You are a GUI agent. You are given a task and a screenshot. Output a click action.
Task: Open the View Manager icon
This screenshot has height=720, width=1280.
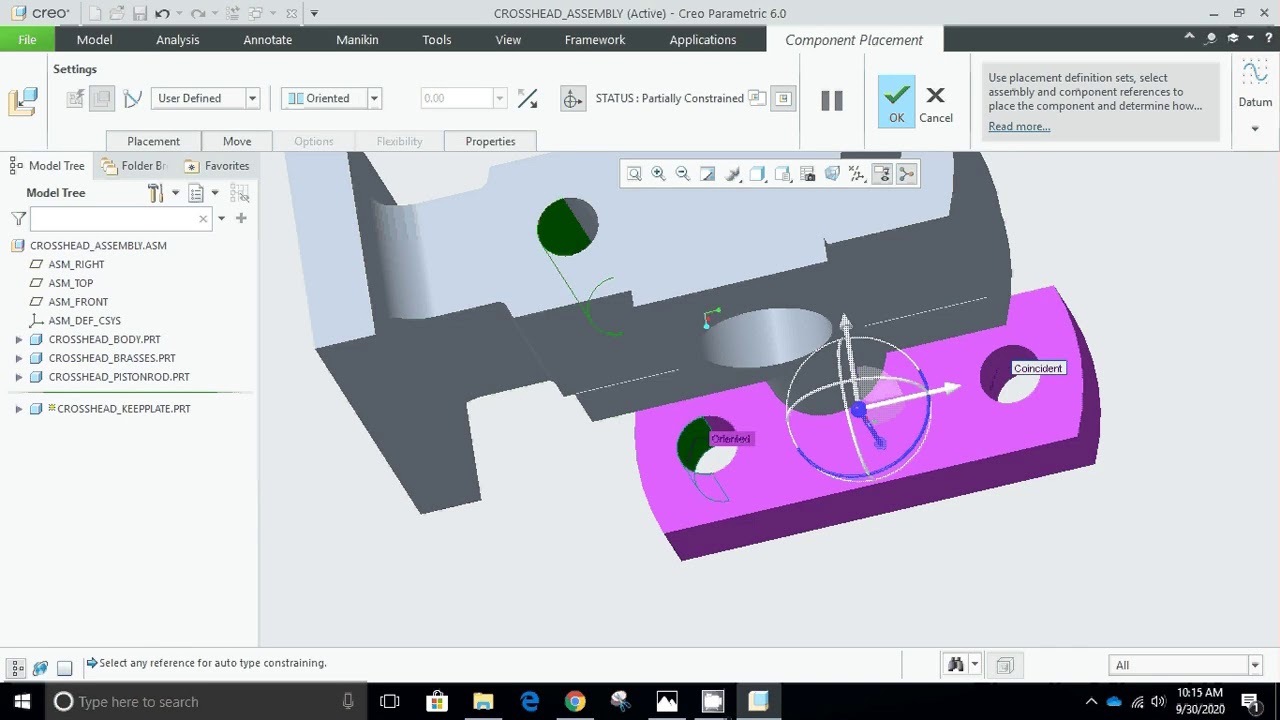click(x=783, y=174)
